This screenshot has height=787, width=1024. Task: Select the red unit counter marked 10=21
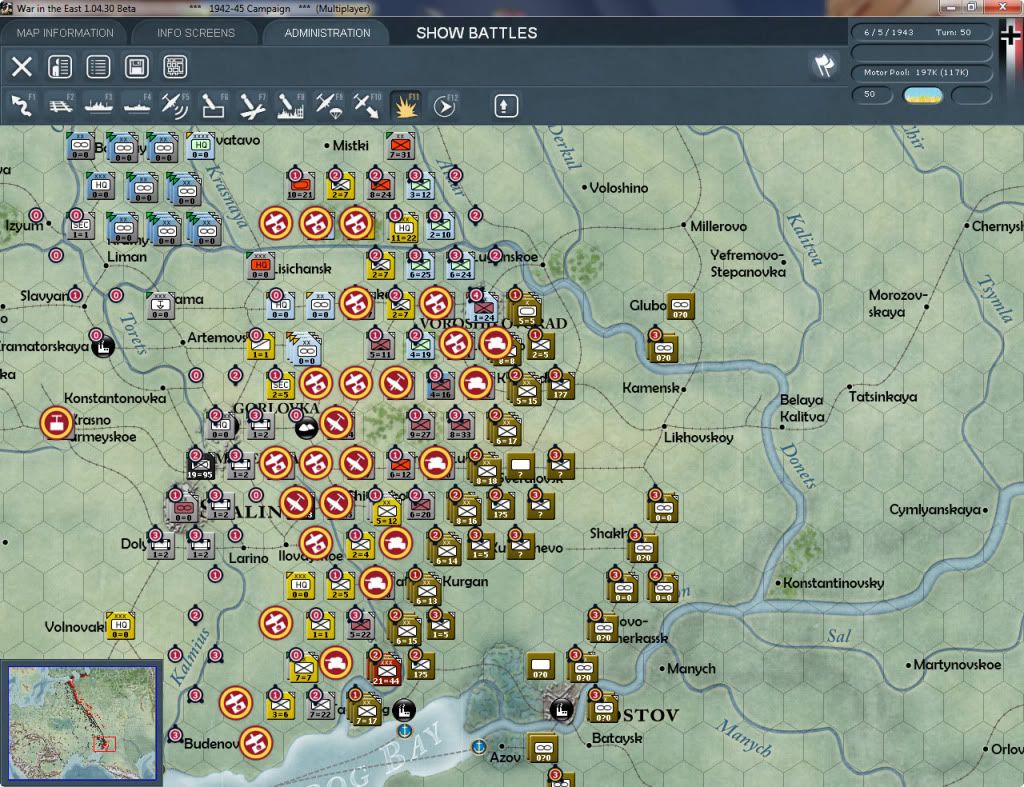(300, 185)
